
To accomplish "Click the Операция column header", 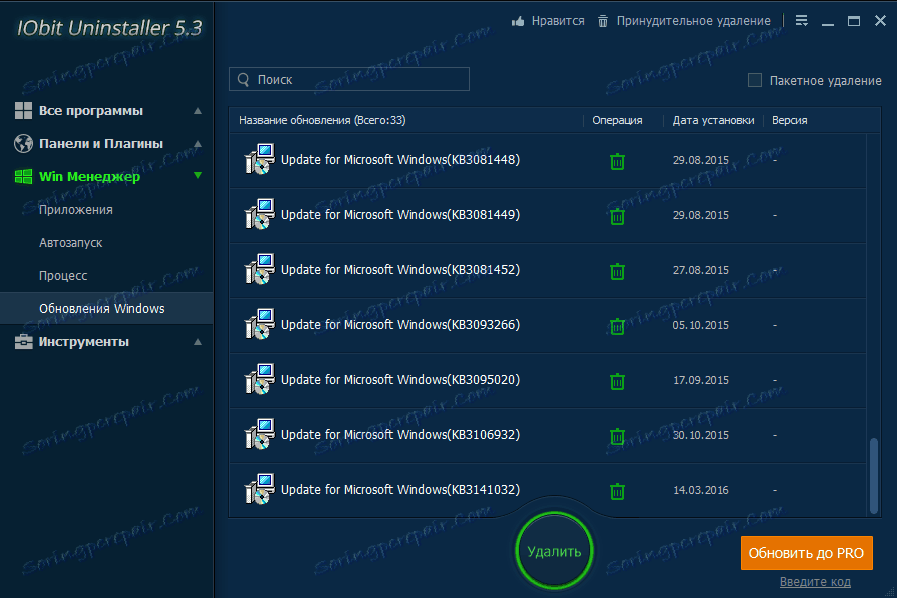I will pyautogui.click(x=617, y=120).
